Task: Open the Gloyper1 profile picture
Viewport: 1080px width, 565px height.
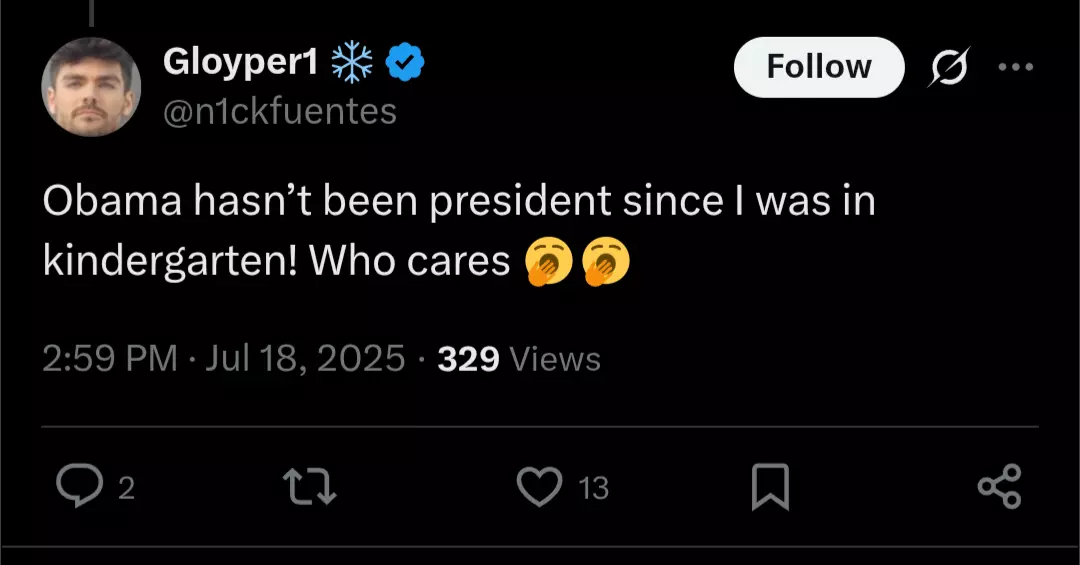Action: click(91, 87)
